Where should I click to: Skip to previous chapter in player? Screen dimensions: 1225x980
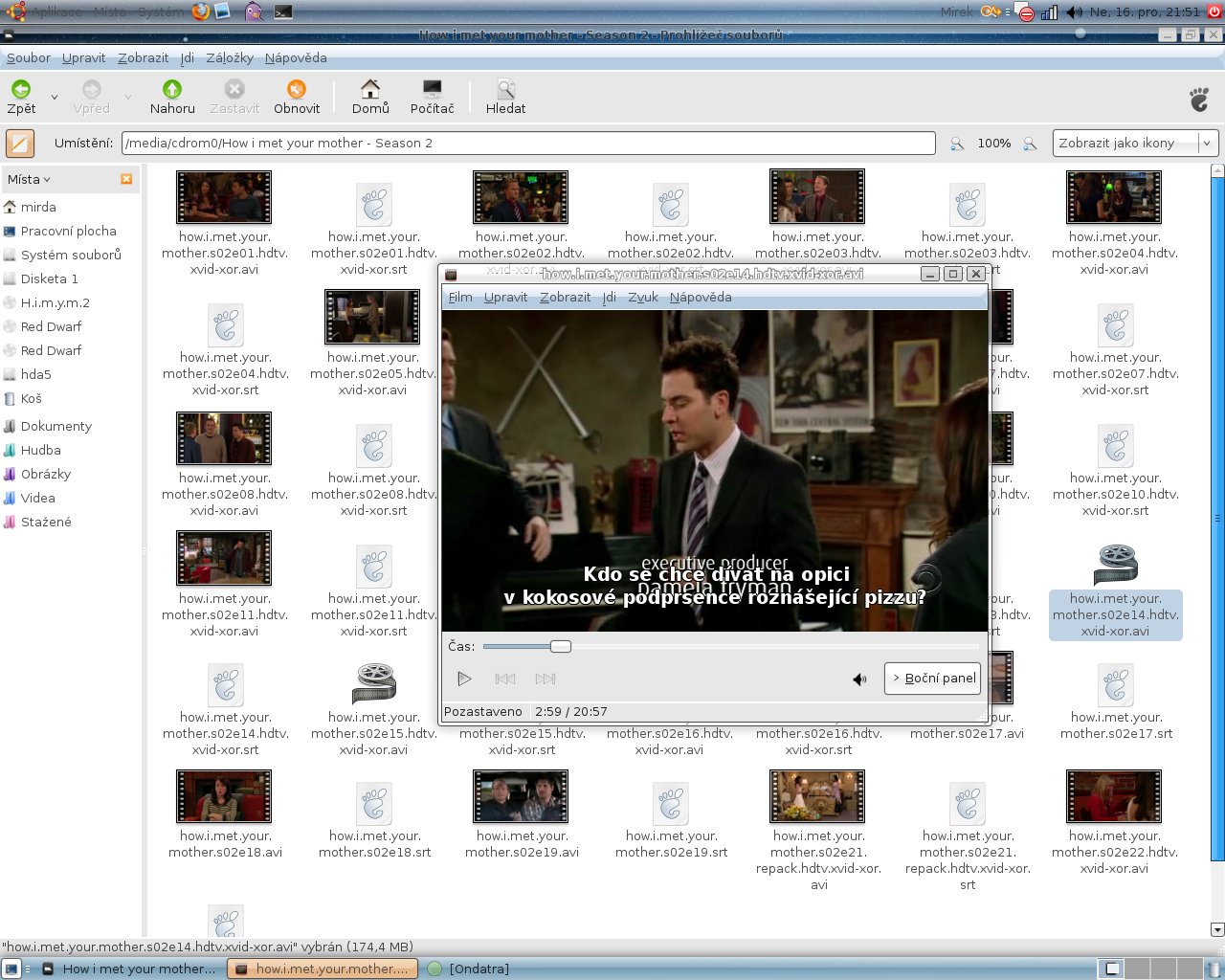click(x=505, y=679)
